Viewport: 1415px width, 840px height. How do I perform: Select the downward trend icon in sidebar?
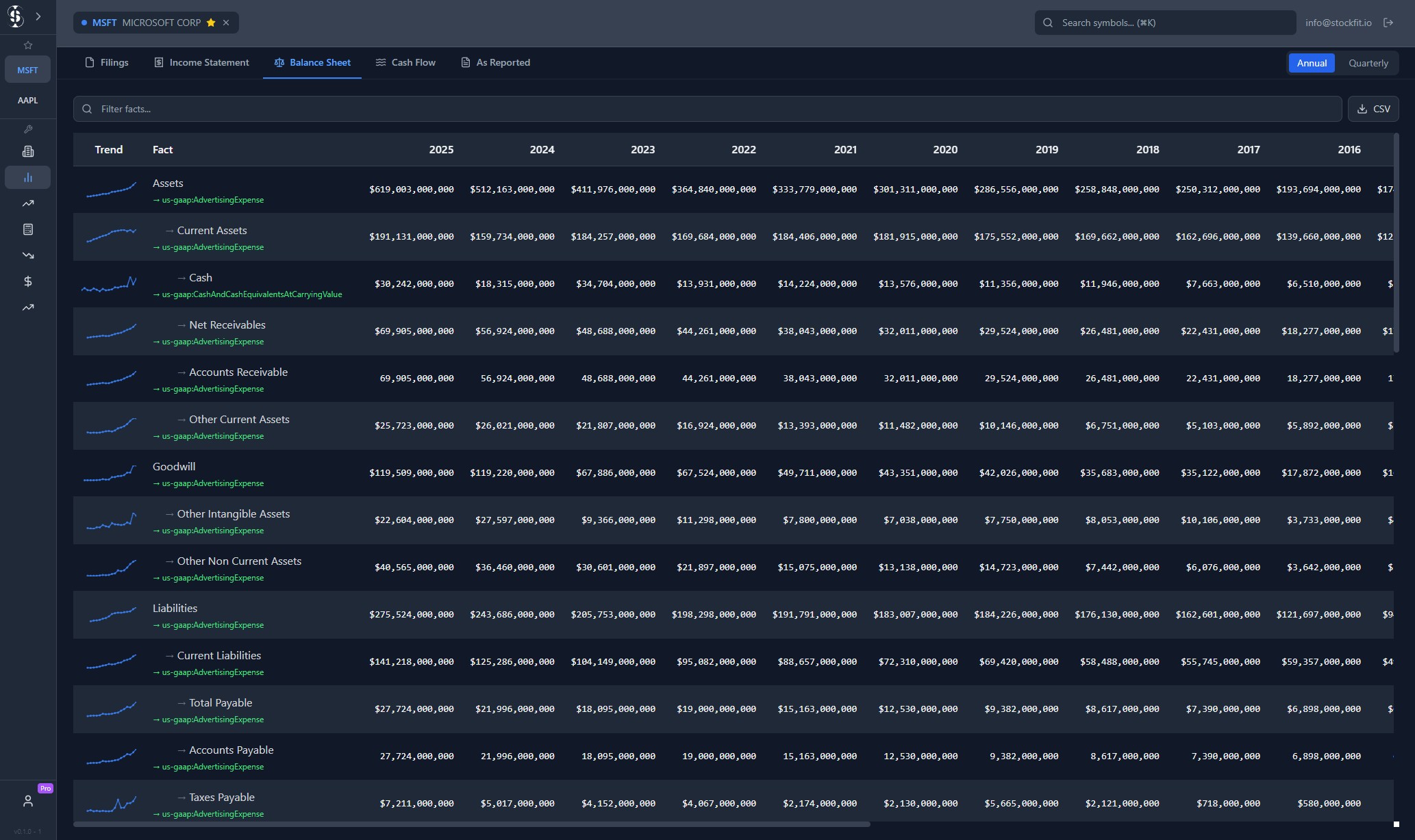pos(28,255)
